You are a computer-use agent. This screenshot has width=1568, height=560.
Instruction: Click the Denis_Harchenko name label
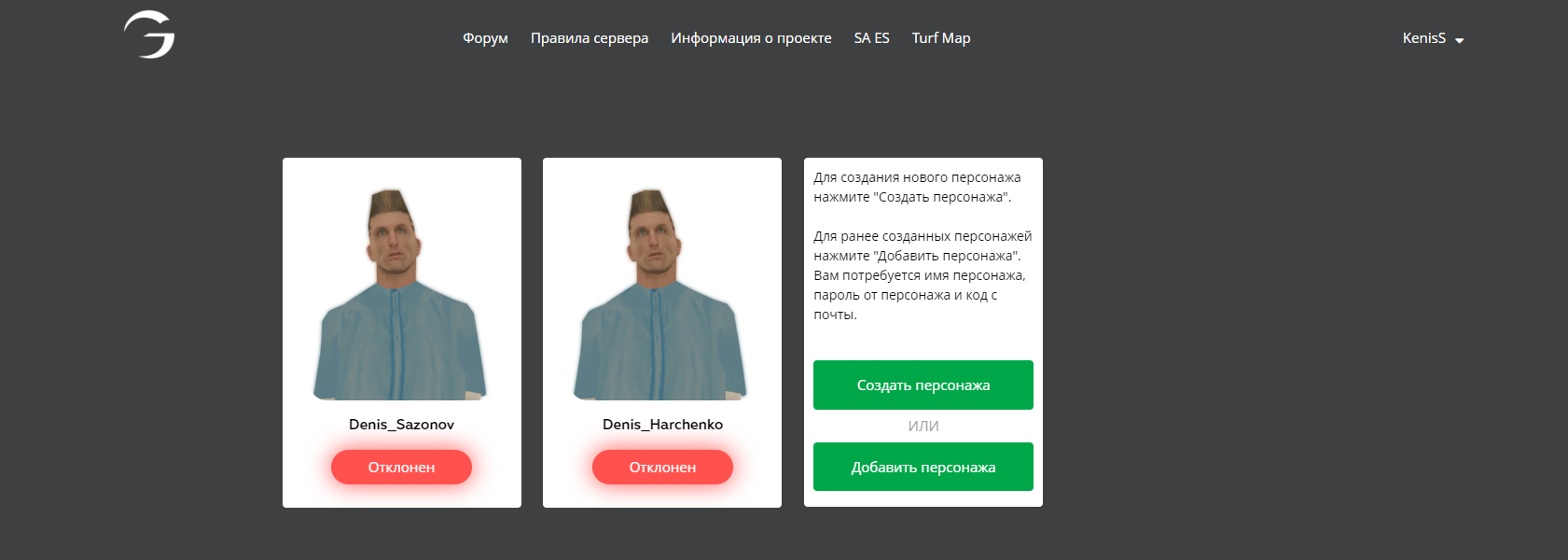(x=662, y=424)
